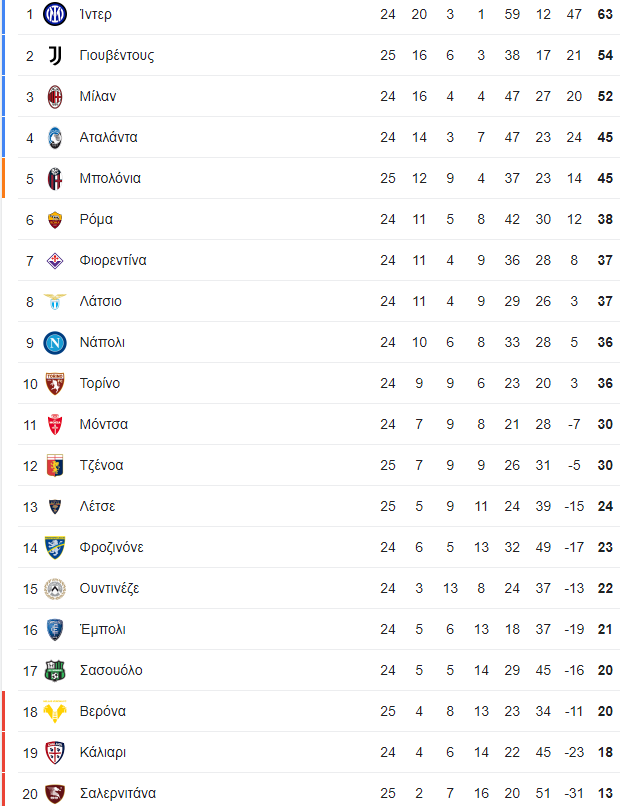Click the Sassuolo green crest
This screenshot has width=620, height=806.
pyautogui.click(x=54, y=670)
